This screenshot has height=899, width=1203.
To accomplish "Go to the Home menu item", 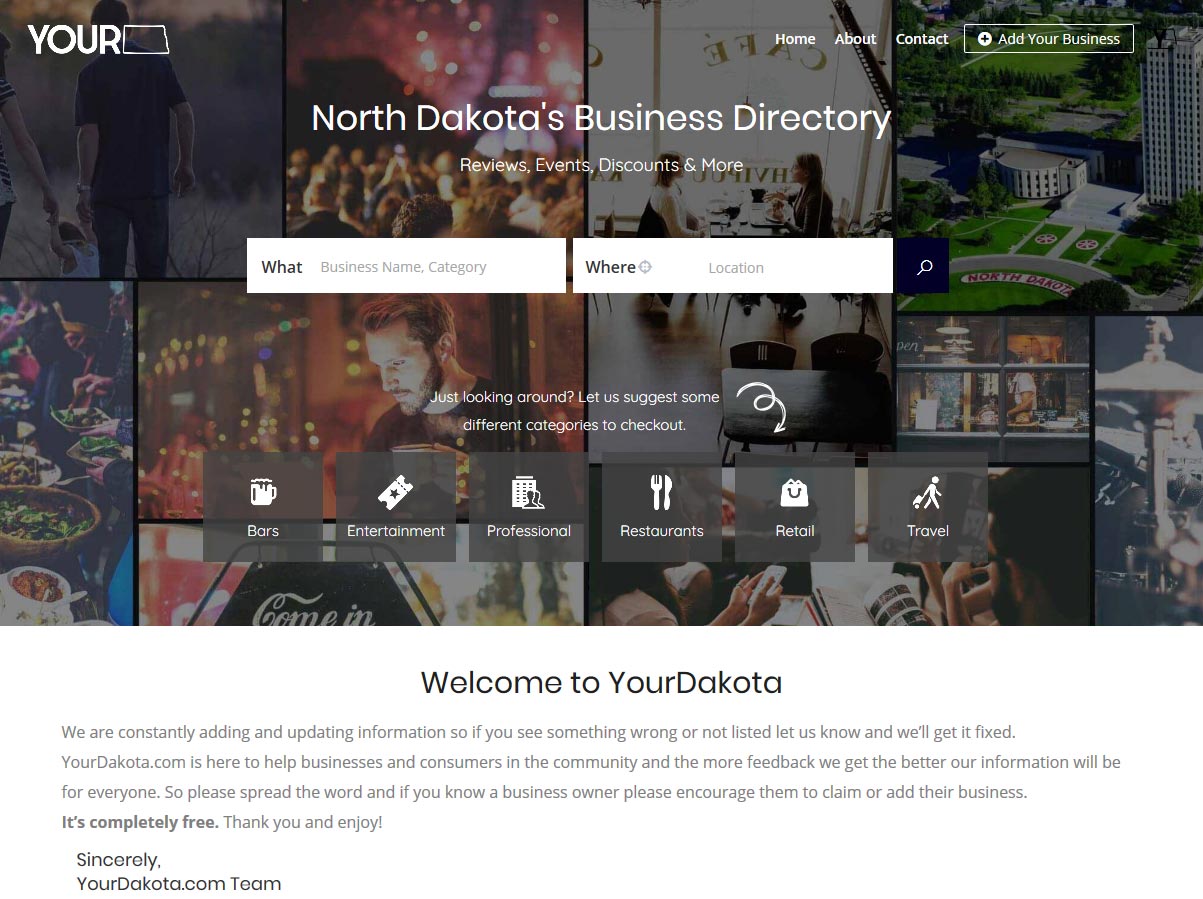I will coord(795,39).
